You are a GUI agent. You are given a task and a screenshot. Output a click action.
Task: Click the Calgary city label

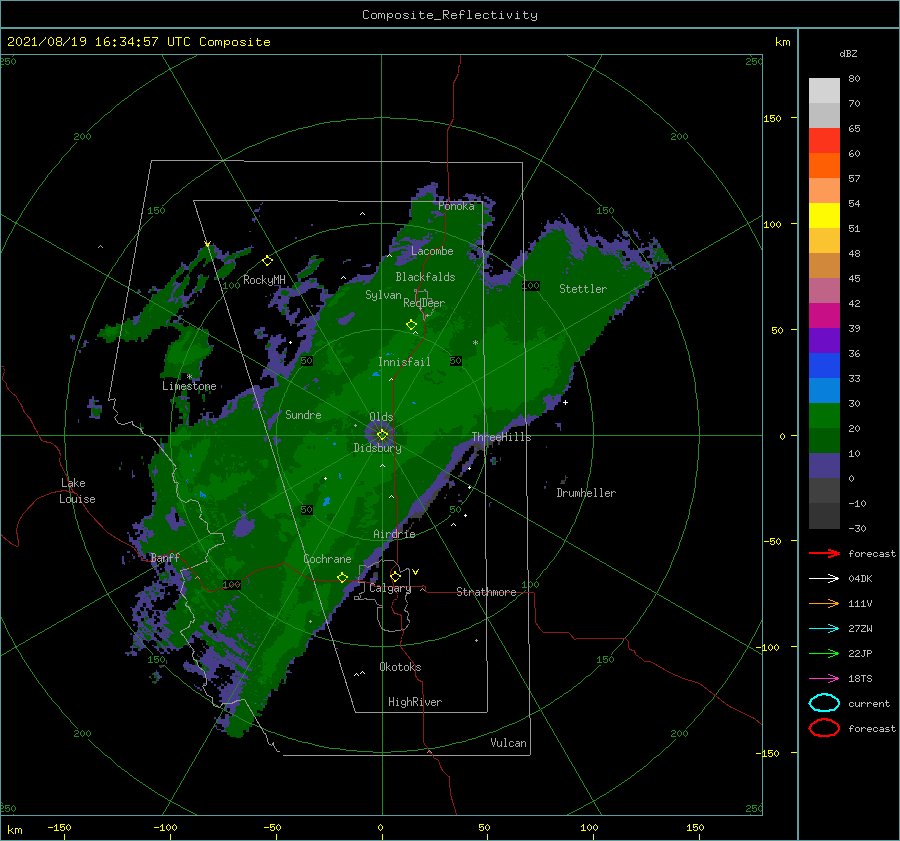[390, 588]
